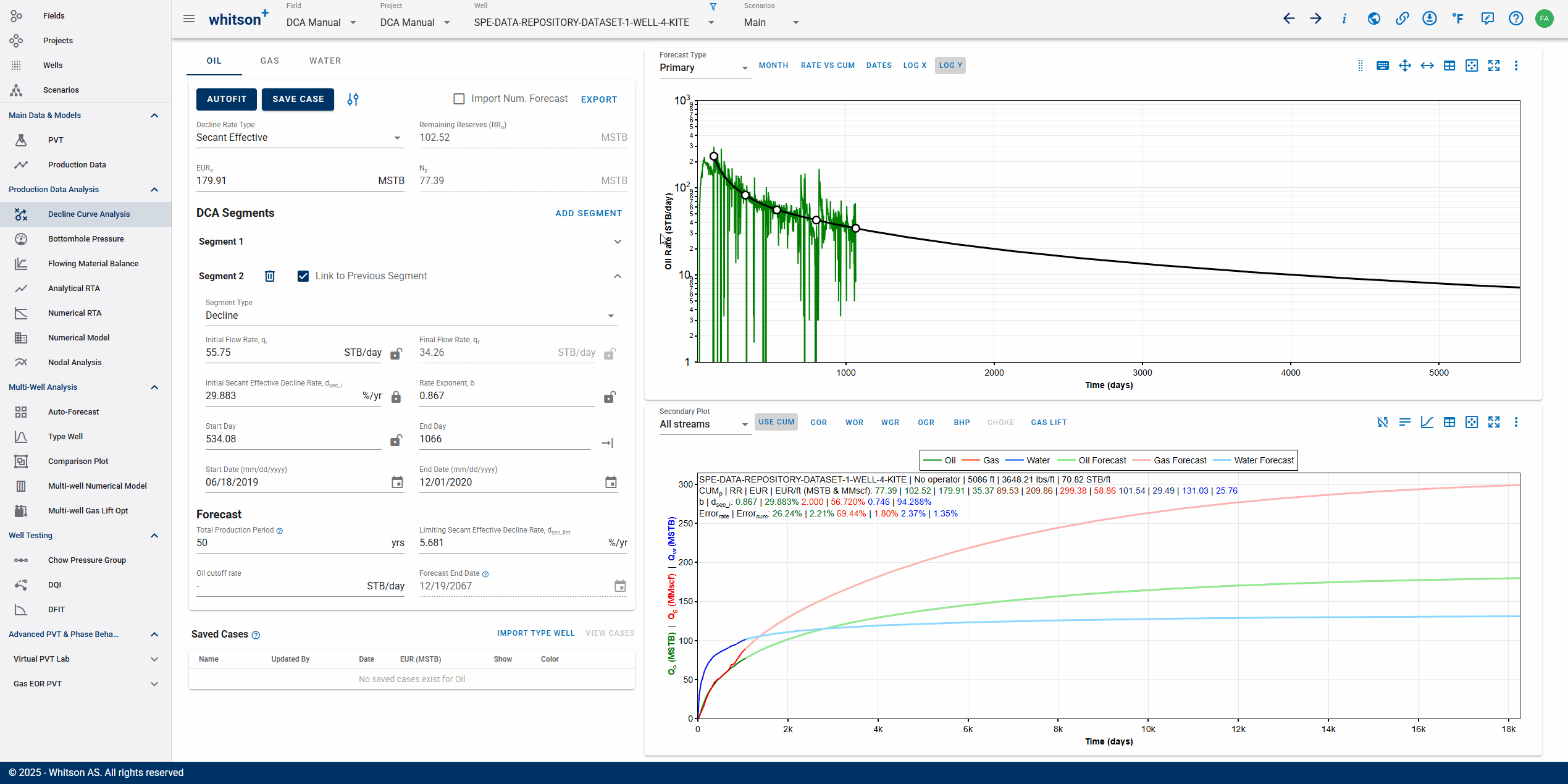Toggle fullscreen on secondary plot
Screen dimensions: 1568x784
[x=1494, y=422]
